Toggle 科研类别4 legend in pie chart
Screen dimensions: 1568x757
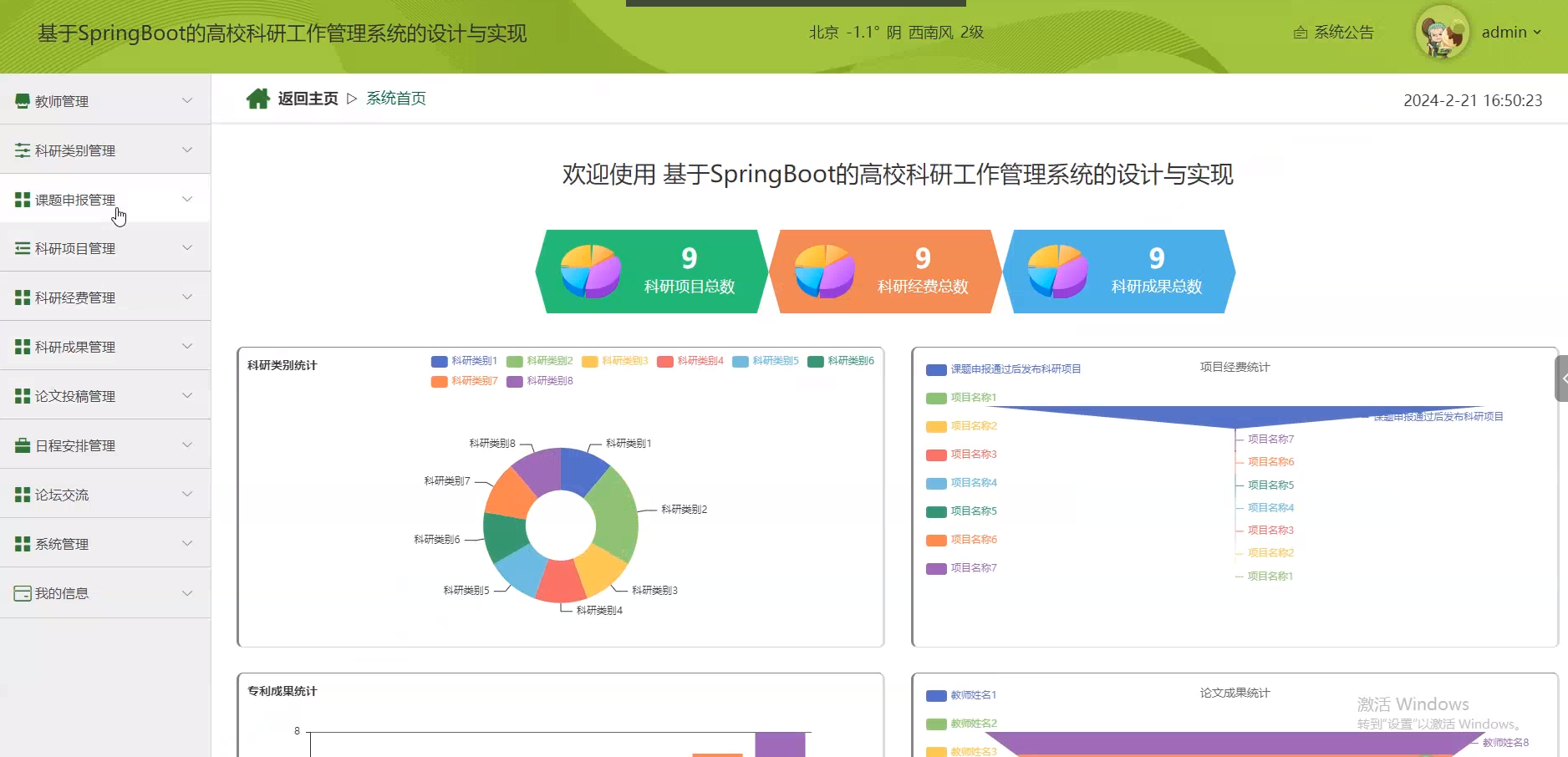coord(690,361)
